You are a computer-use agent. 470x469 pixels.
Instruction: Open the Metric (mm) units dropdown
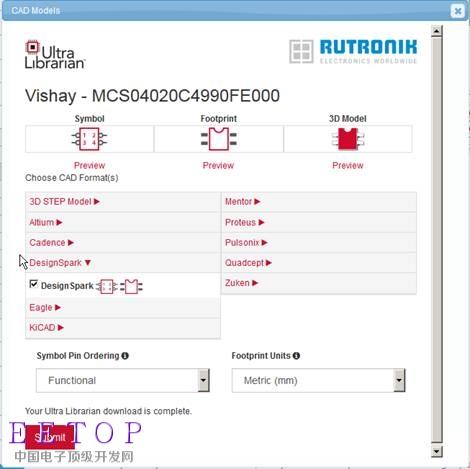tap(319, 380)
